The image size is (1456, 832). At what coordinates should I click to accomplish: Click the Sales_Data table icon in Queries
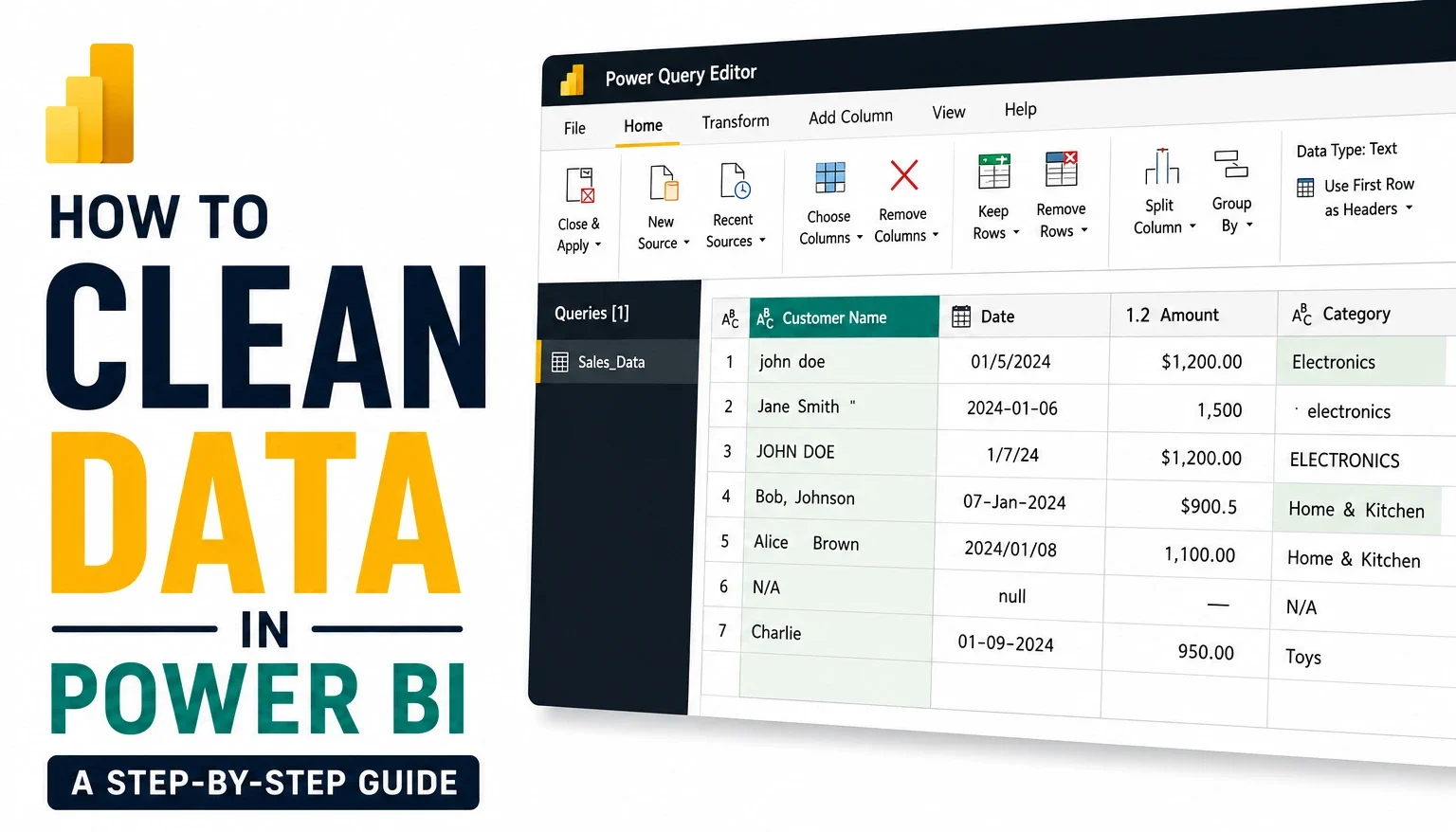[560, 362]
